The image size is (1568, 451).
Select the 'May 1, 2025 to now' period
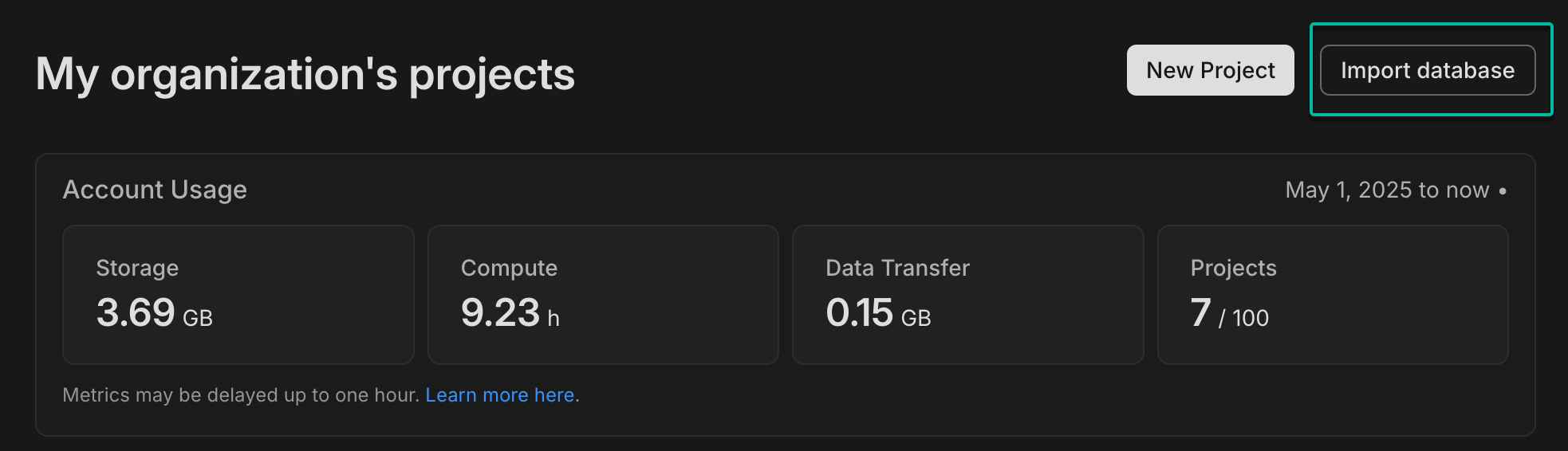[x=1387, y=190]
